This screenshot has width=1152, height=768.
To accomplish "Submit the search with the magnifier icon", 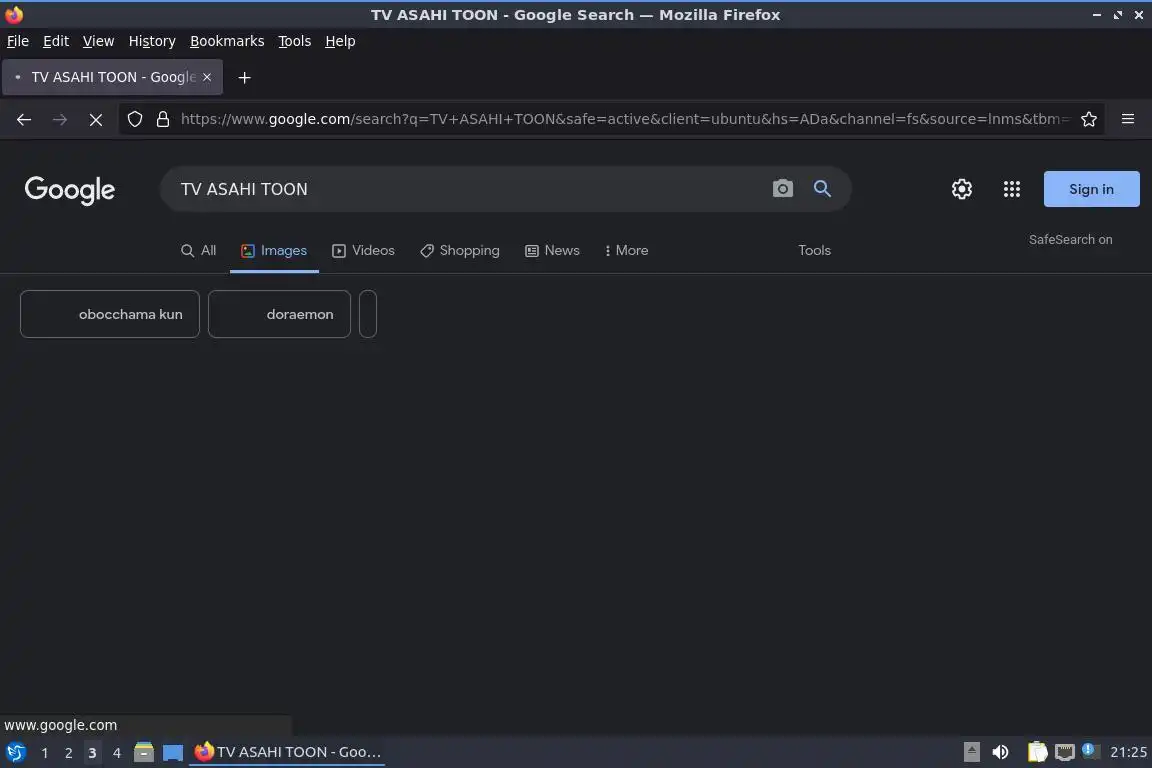I will point(822,189).
